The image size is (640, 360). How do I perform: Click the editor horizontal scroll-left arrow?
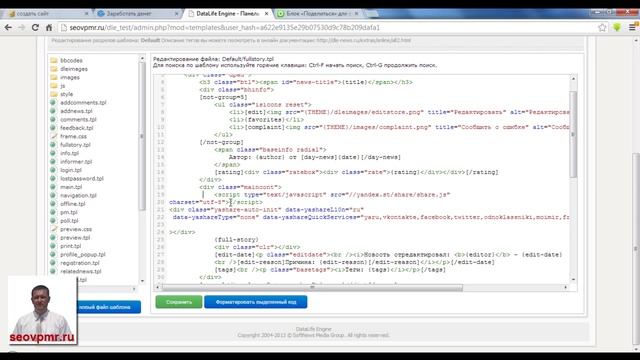[x=158, y=287]
